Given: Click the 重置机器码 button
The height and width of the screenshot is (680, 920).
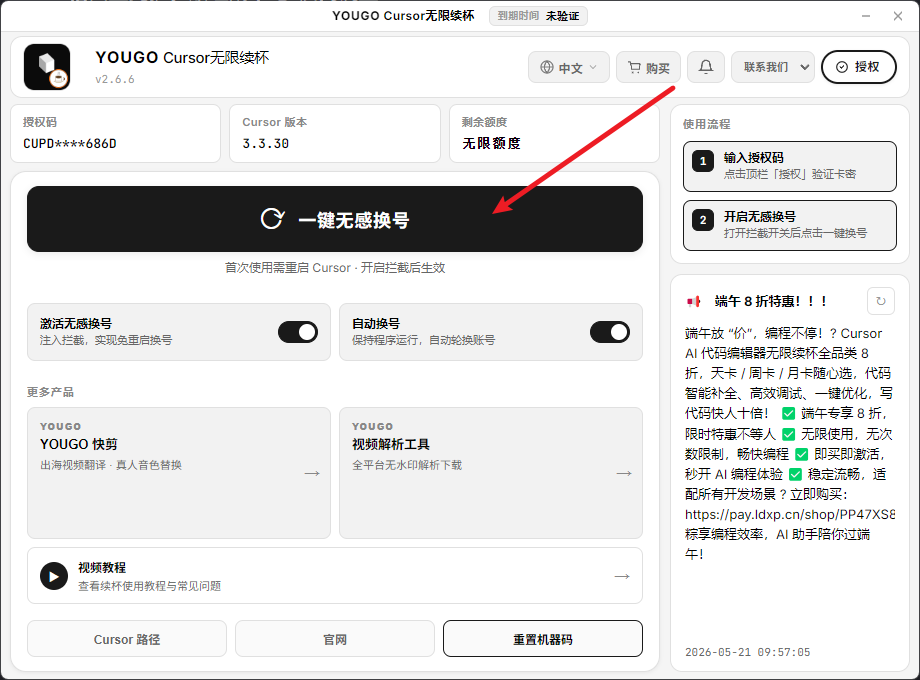Looking at the screenshot, I should coord(543,639).
